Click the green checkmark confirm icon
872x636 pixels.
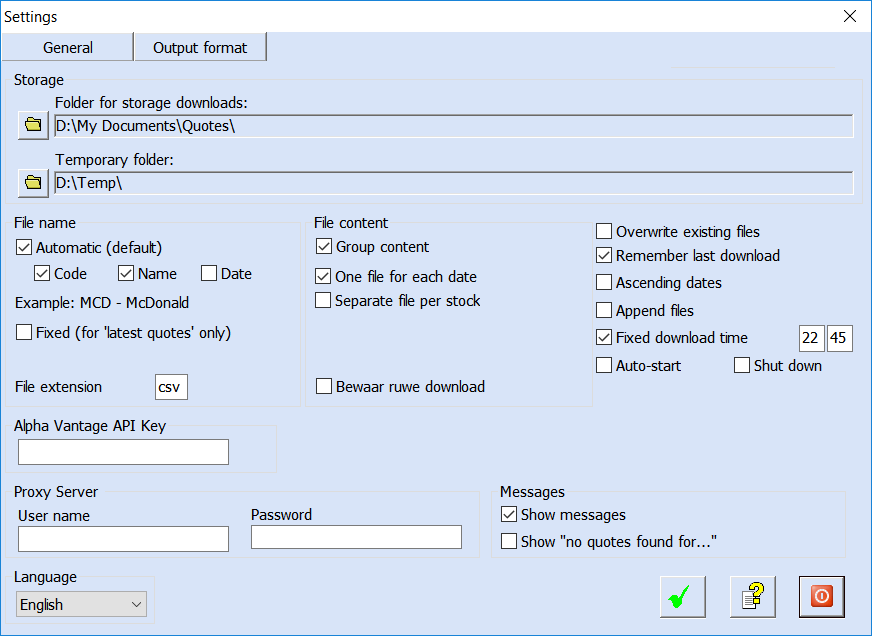pyautogui.click(x=683, y=597)
